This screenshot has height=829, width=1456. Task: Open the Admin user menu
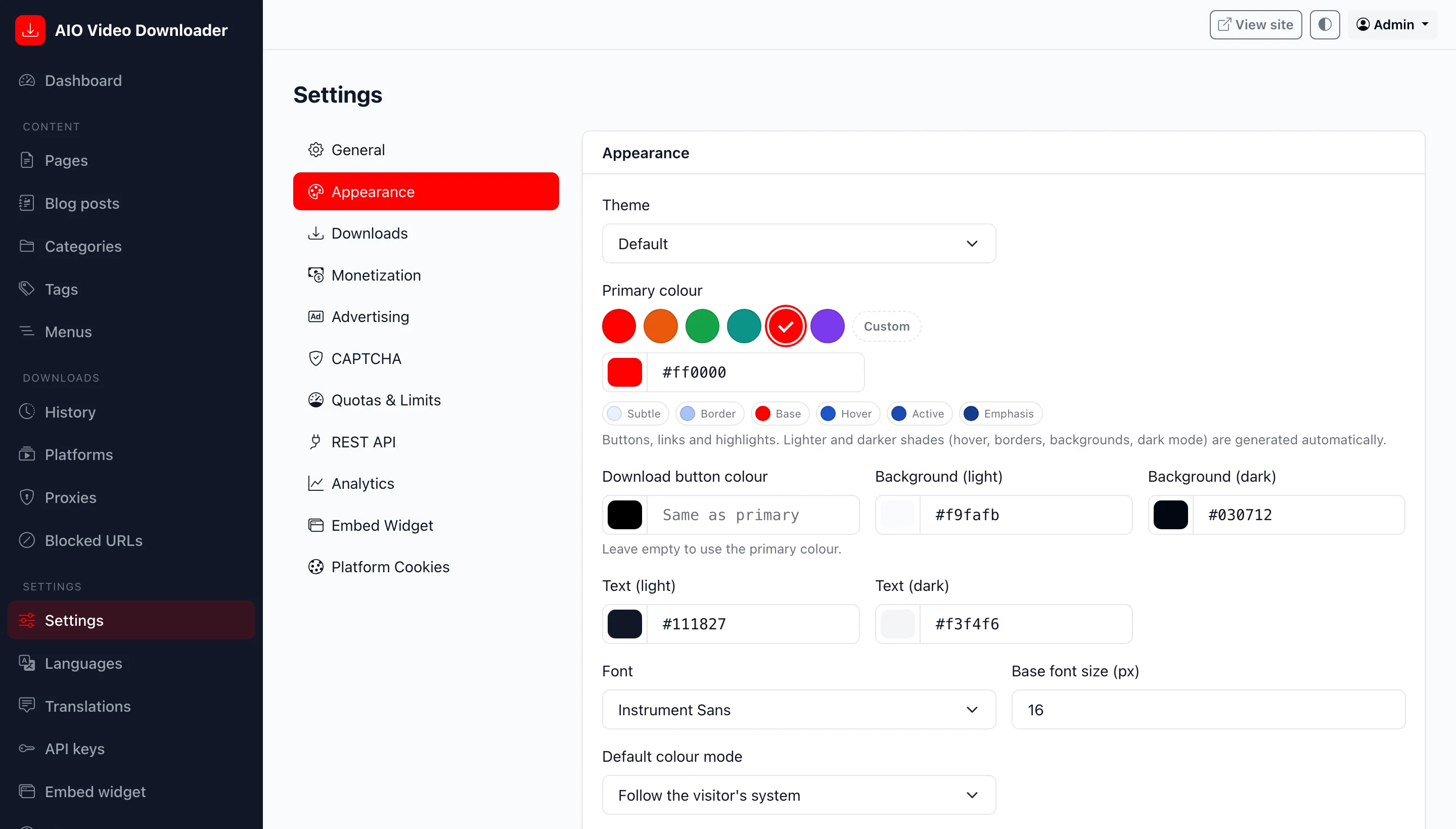point(1392,24)
